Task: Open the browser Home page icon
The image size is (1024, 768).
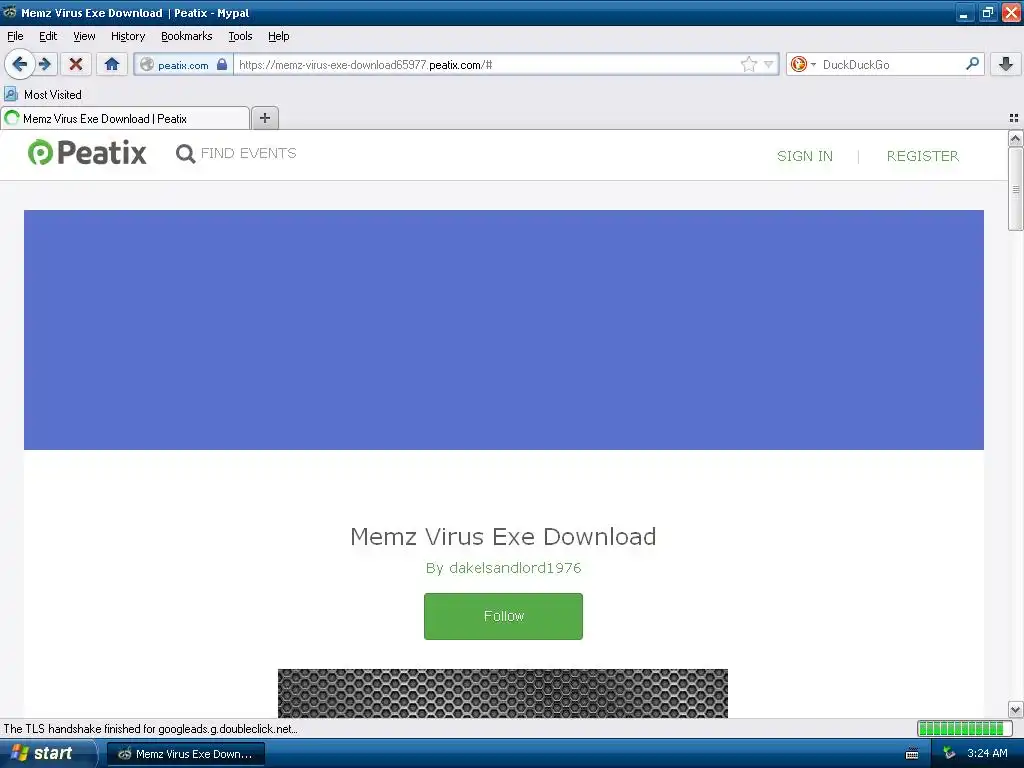Action: (112, 64)
